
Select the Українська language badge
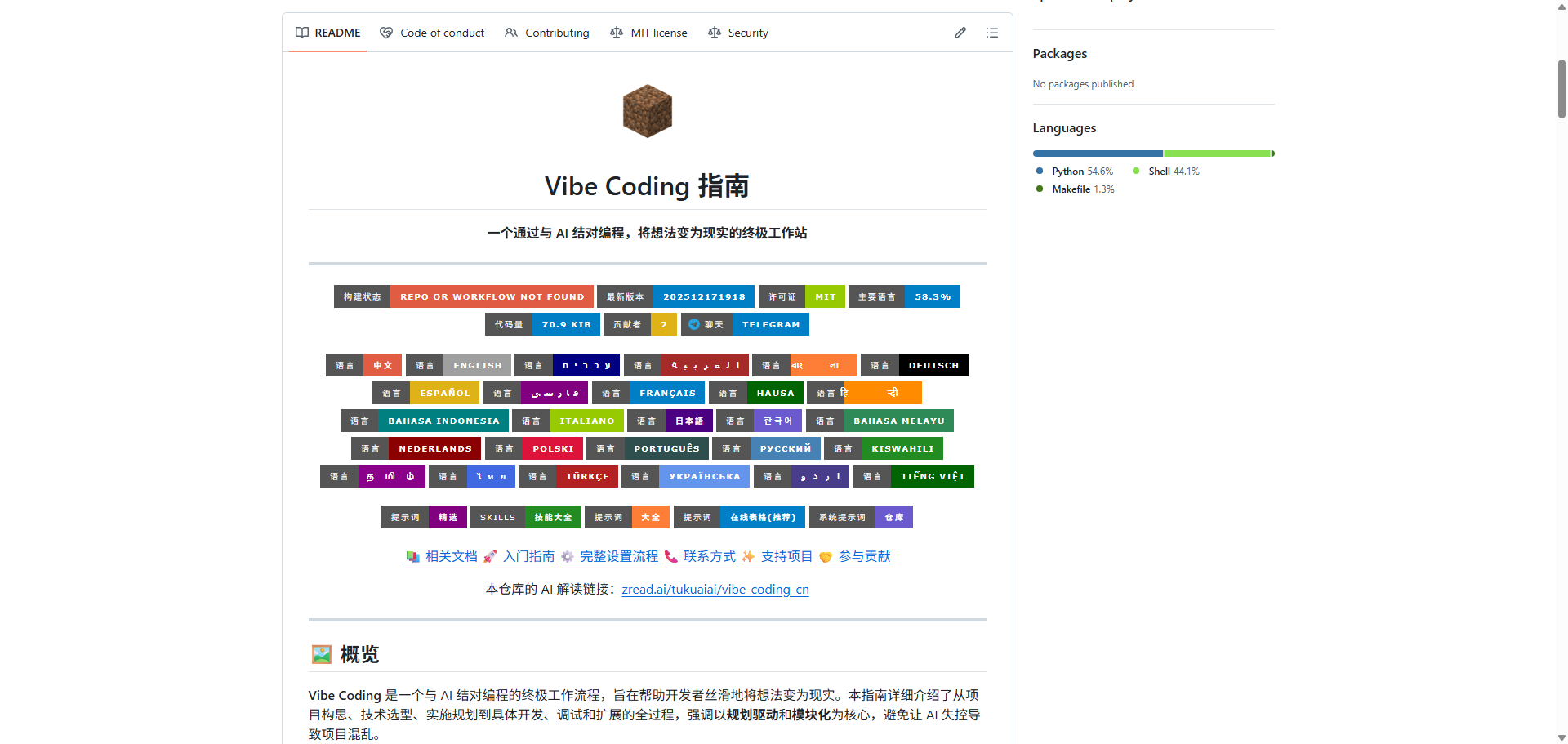tap(685, 476)
